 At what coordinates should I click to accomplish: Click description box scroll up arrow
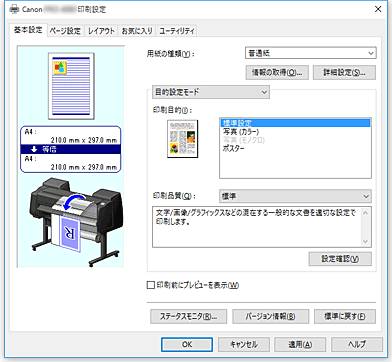(365, 213)
